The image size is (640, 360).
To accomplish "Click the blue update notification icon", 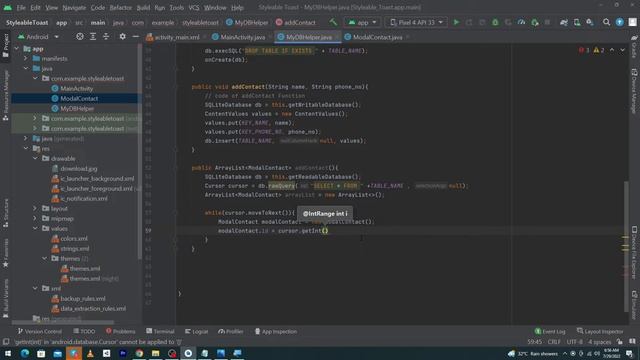I will tap(620, 22).
